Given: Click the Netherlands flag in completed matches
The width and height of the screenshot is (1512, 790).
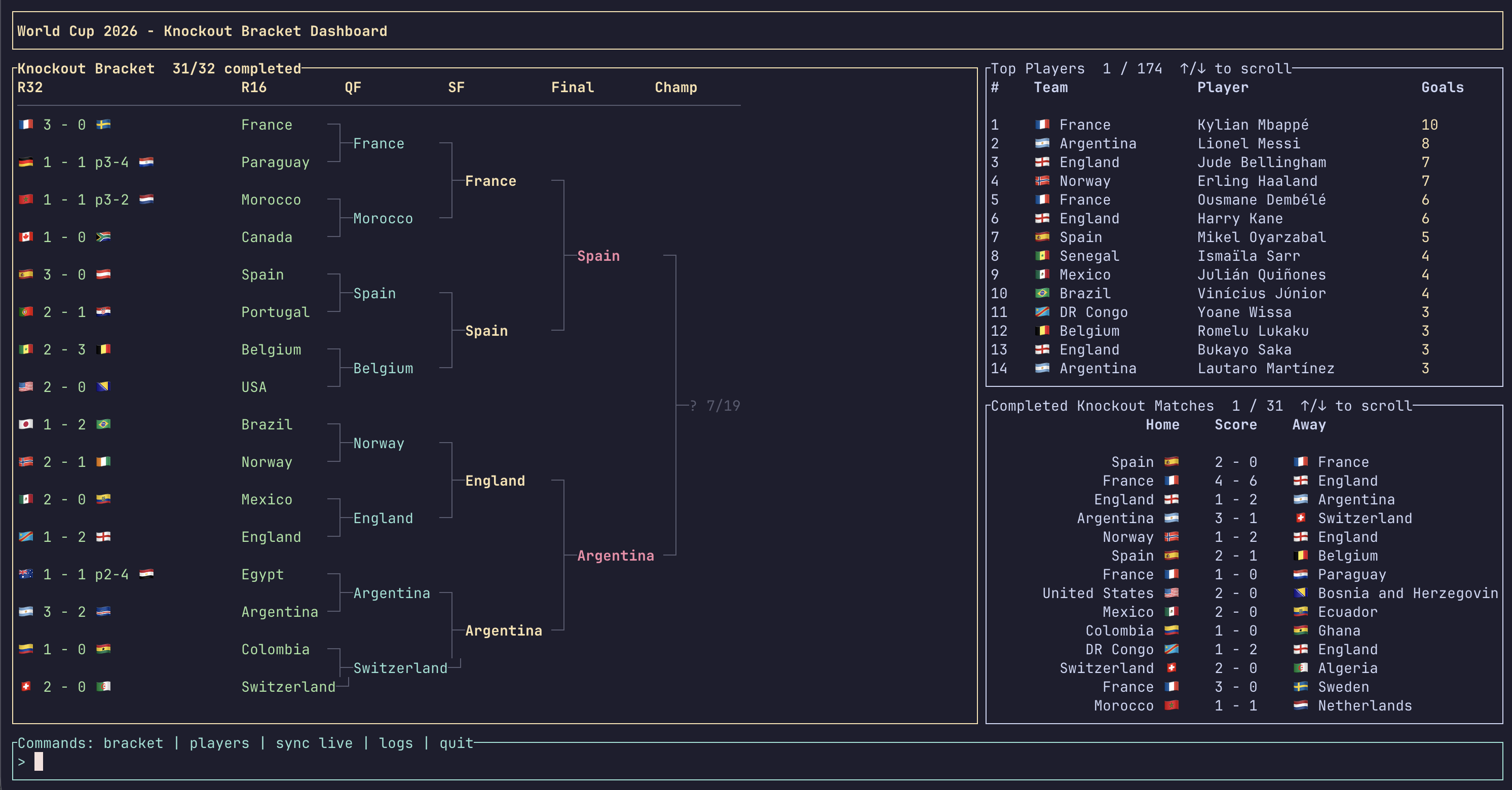Looking at the screenshot, I should coord(1301,705).
